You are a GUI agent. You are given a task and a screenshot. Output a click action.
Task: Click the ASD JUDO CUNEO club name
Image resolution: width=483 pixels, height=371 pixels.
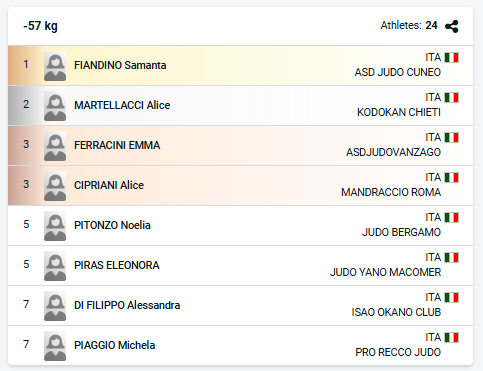click(x=398, y=72)
